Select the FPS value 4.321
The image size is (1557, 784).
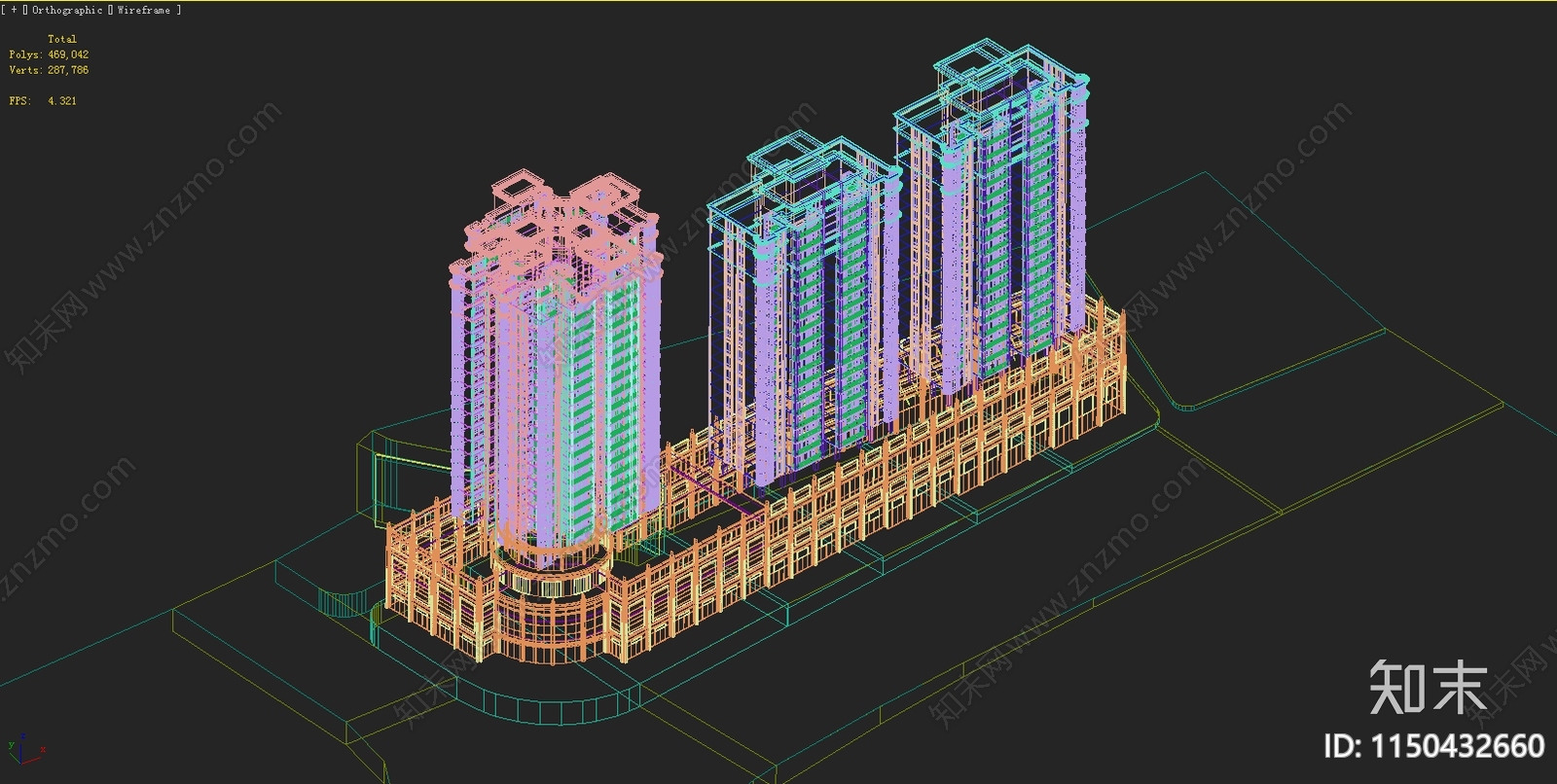(62, 100)
